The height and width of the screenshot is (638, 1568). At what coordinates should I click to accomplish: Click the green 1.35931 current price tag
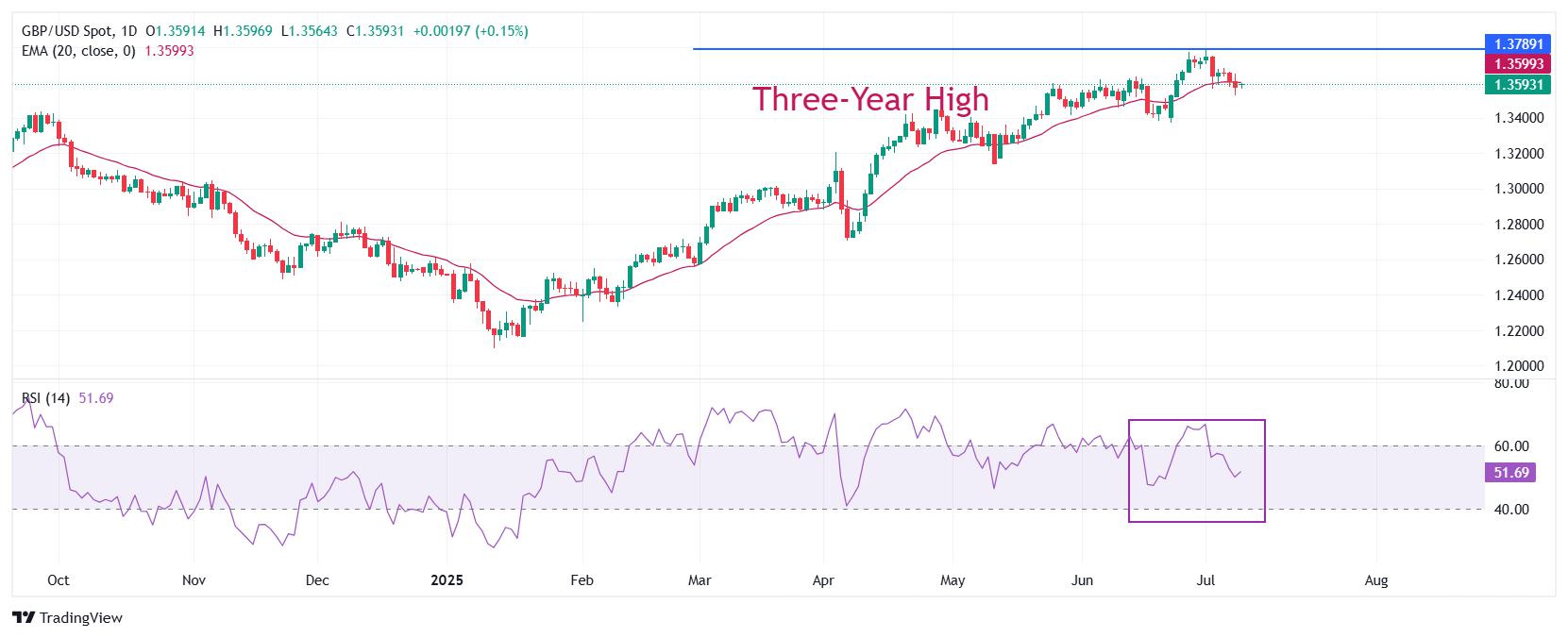pyautogui.click(x=1518, y=85)
